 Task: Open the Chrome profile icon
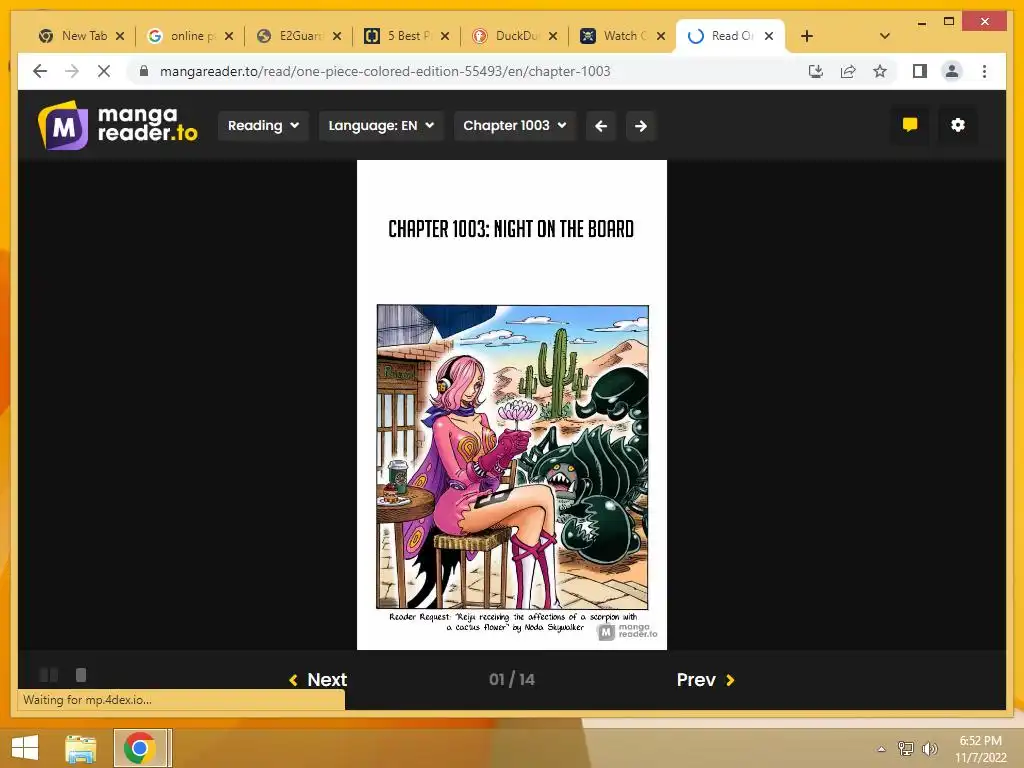point(952,71)
